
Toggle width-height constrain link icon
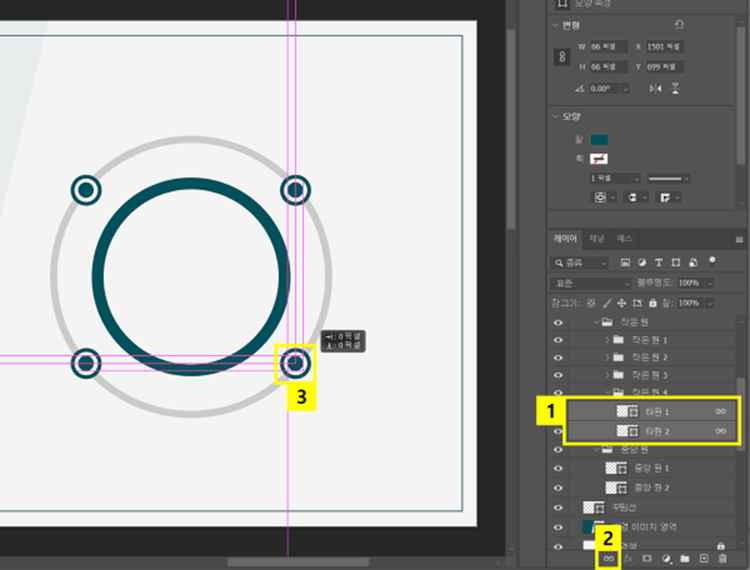point(562,56)
